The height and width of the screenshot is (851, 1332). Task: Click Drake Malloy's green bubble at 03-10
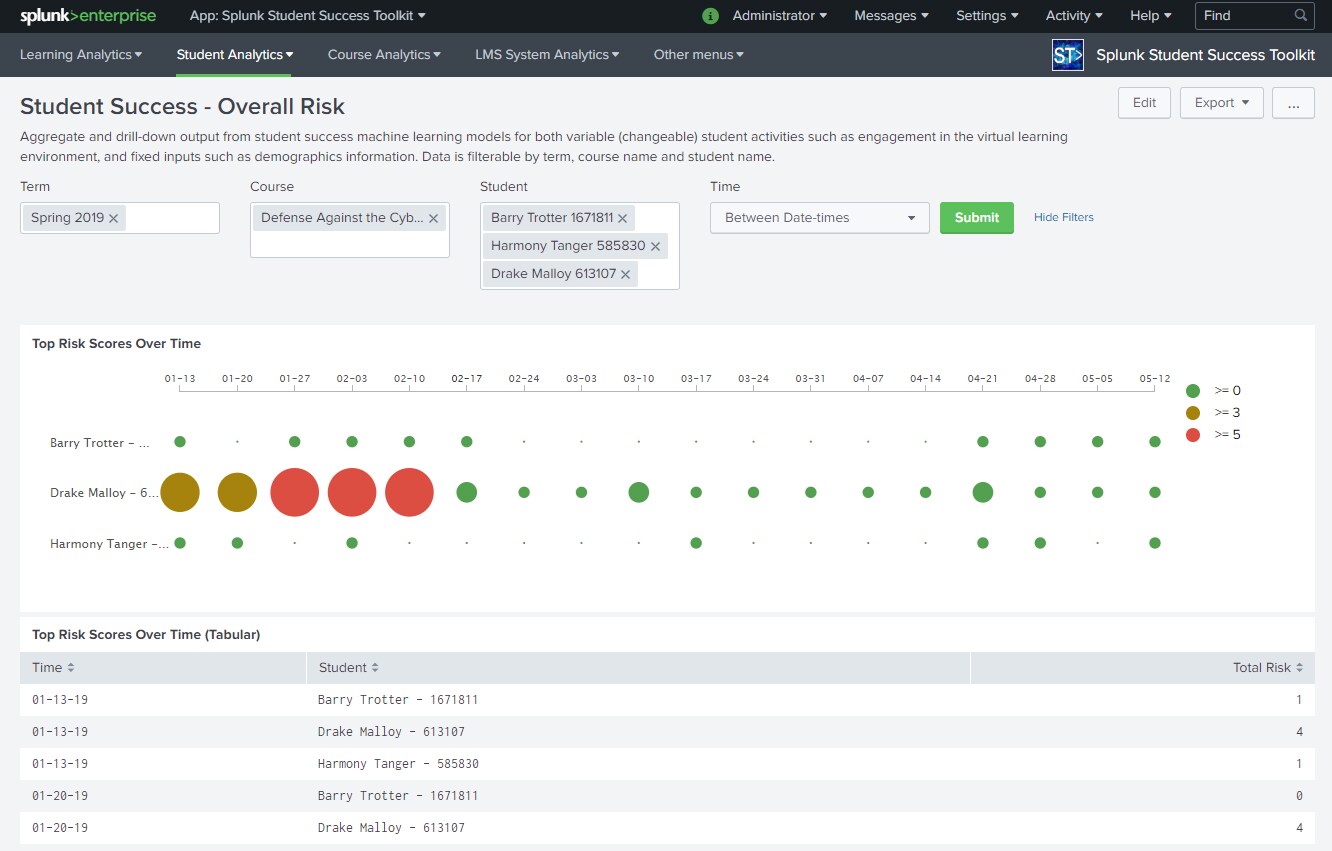coord(639,492)
